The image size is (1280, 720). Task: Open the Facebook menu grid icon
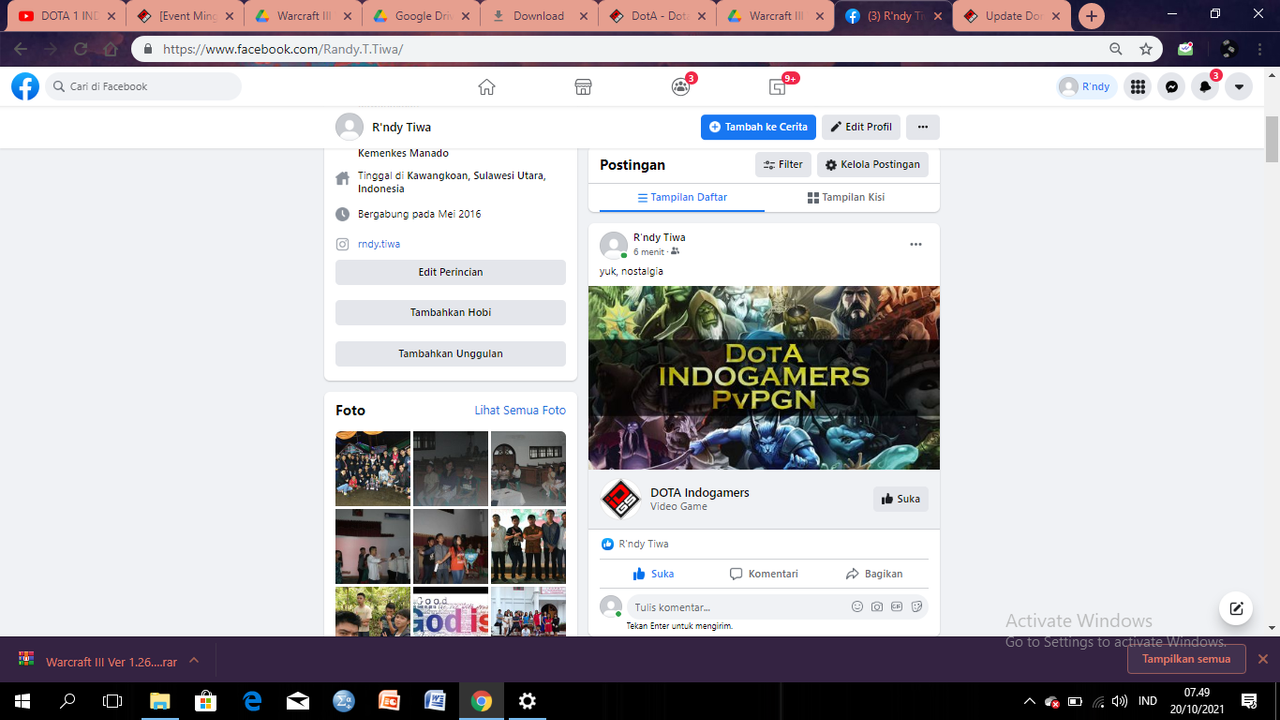click(x=1138, y=87)
